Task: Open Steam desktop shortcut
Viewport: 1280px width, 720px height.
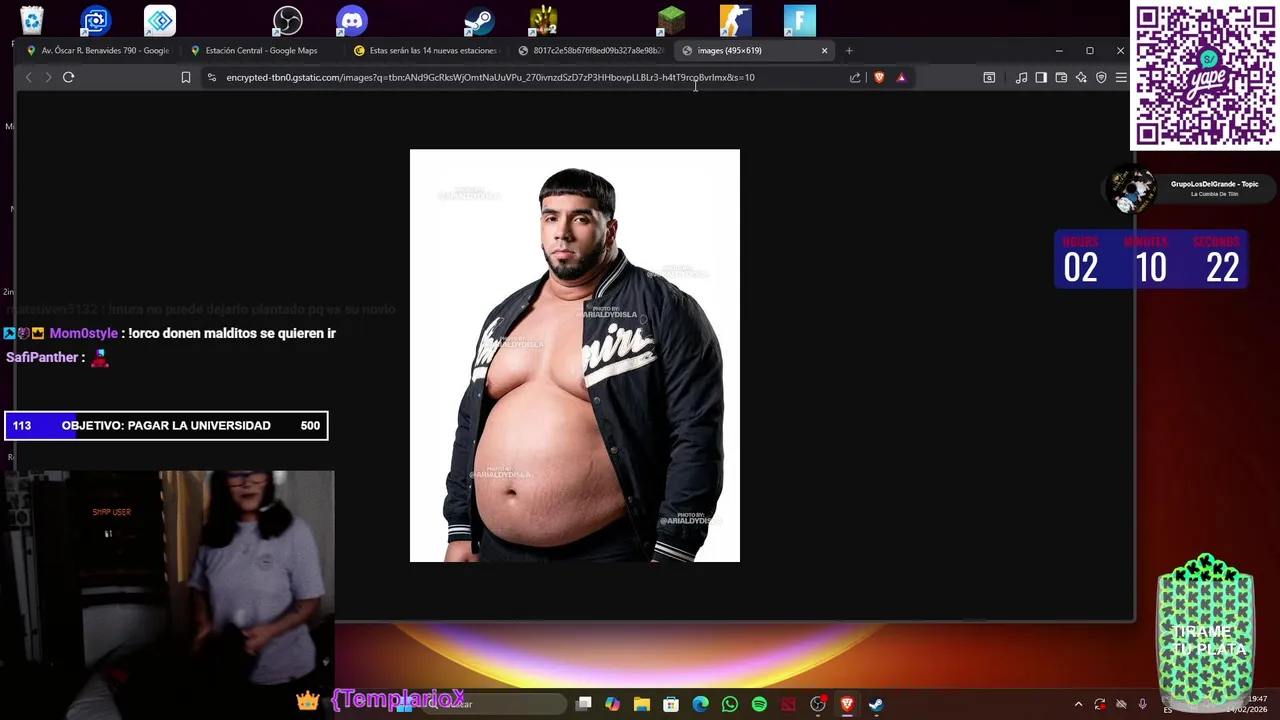Action: click(x=480, y=20)
